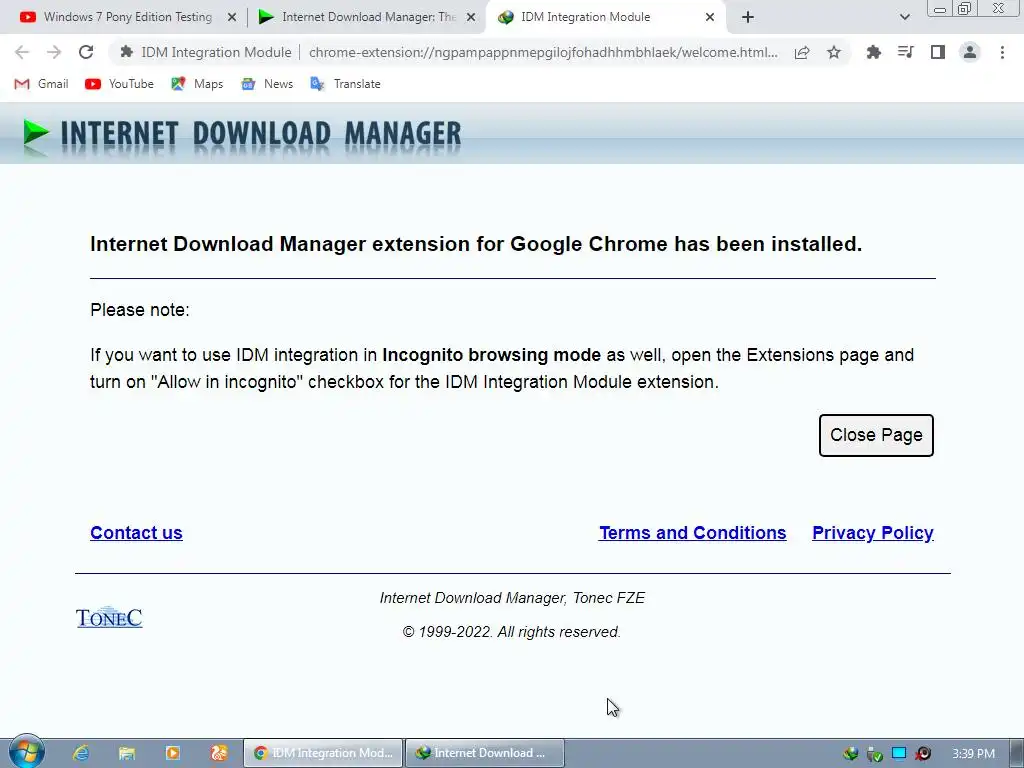Click the blue monitor tray icon

click(x=899, y=754)
